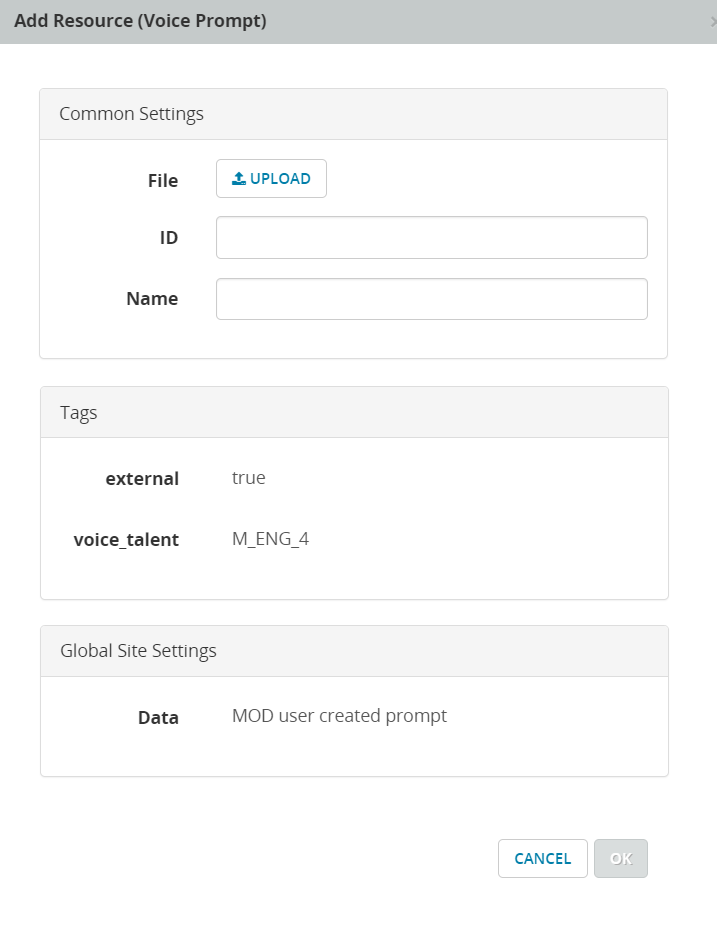717x929 pixels.
Task: Click the external tag value true
Action: (249, 478)
